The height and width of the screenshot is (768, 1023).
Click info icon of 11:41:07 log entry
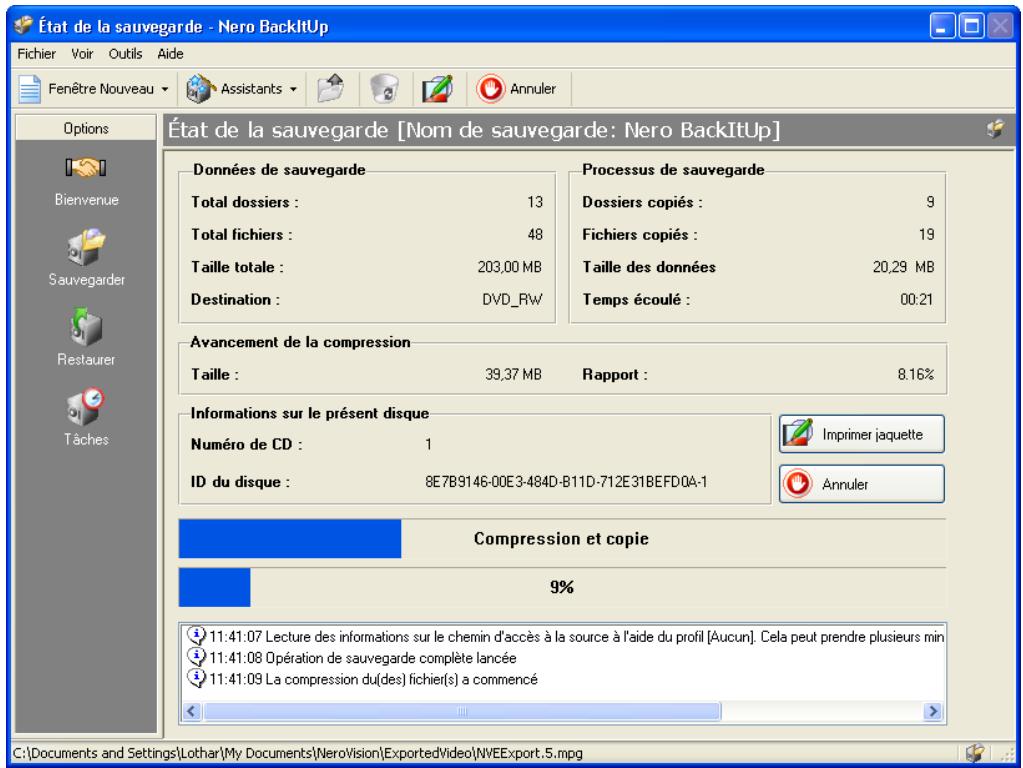(x=196, y=635)
